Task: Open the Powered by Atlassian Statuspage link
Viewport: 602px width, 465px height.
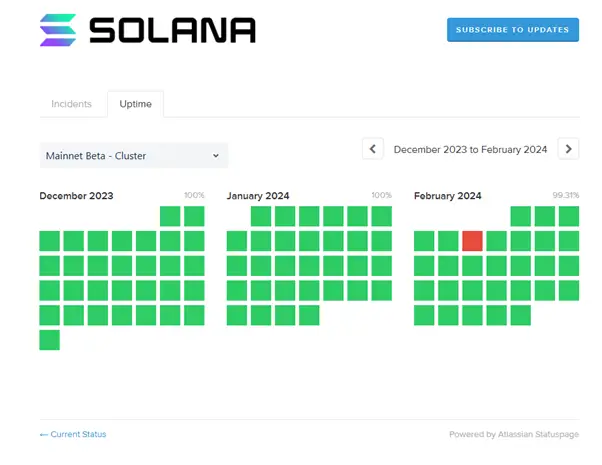Action: (x=514, y=434)
